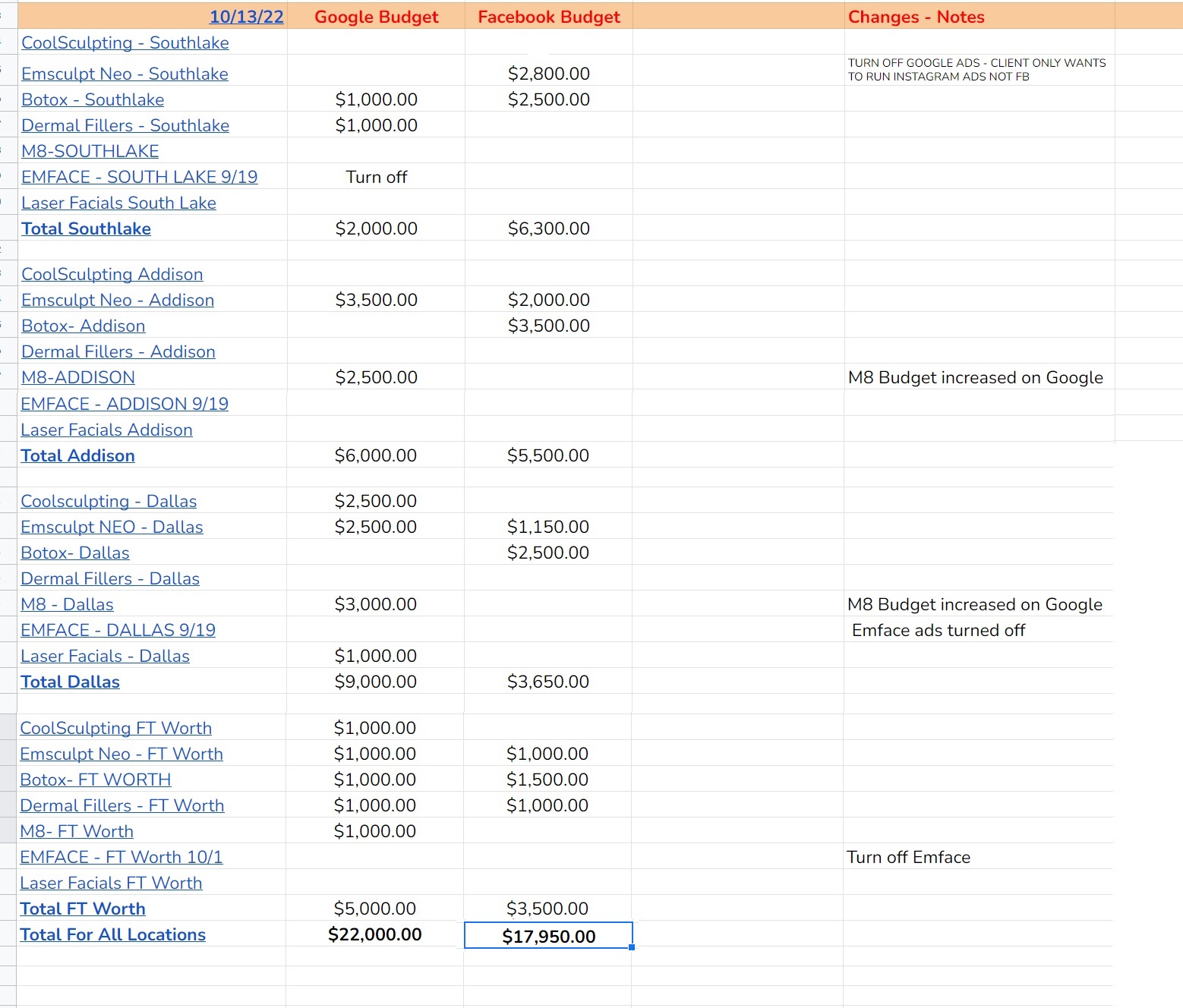This screenshot has width=1183, height=1008.
Task: Click the Emsculpt Neo - Southlake link
Action: [x=125, y=74]
